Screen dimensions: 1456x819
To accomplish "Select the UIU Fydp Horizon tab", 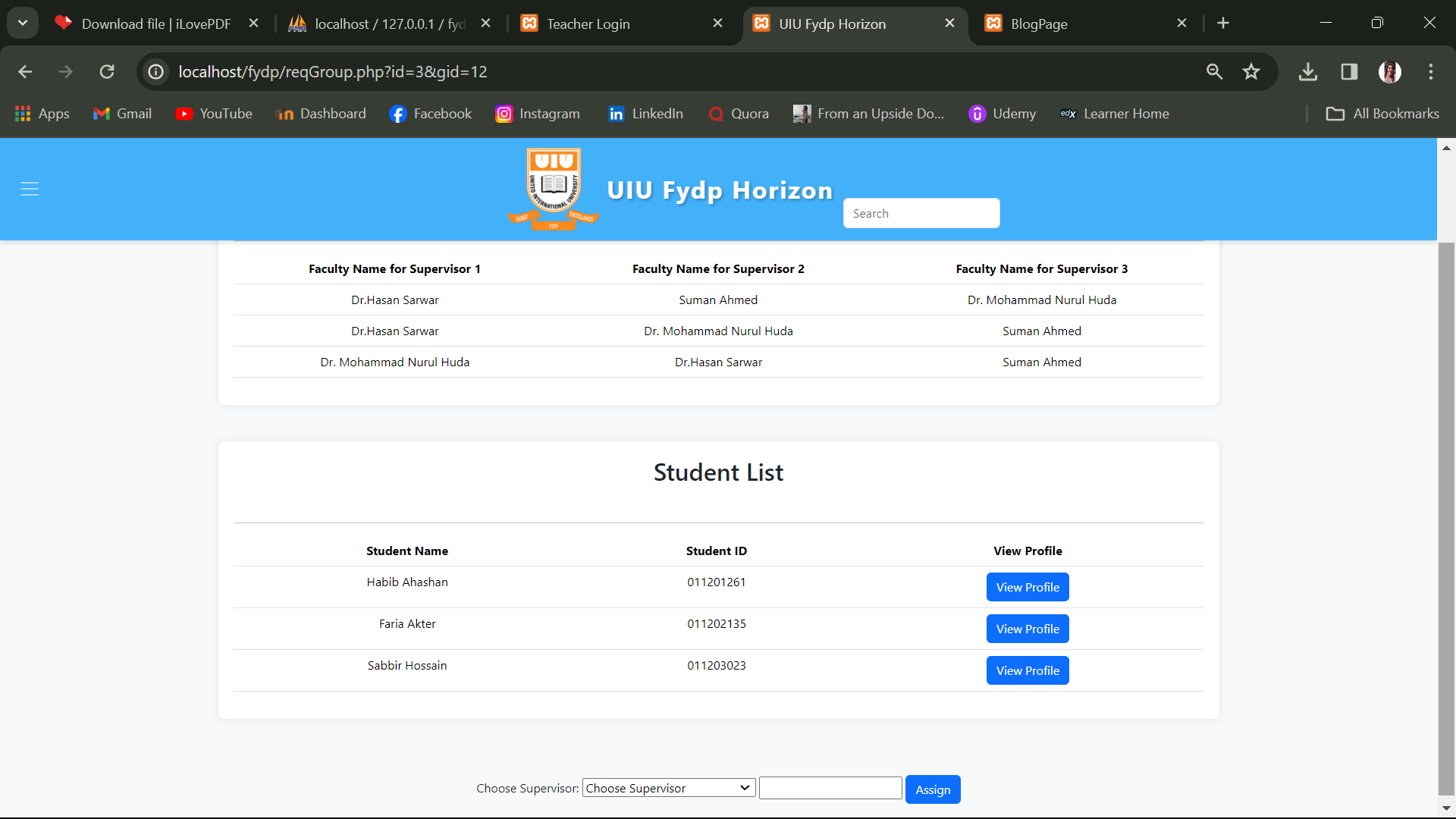I will [x=854, y=24].
